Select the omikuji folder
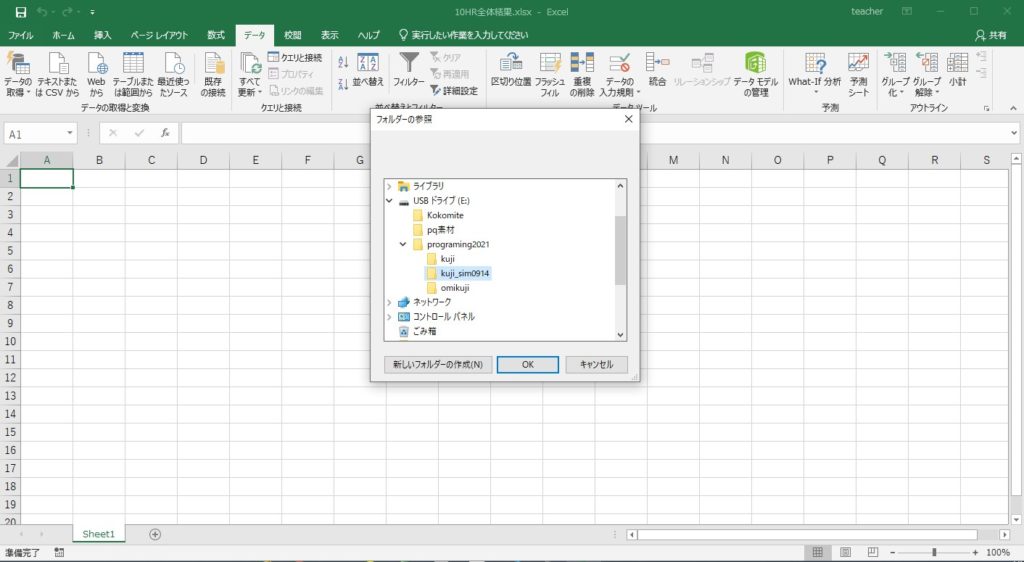The width and height of the screenshot is (1024, 562). click(455, 288)
